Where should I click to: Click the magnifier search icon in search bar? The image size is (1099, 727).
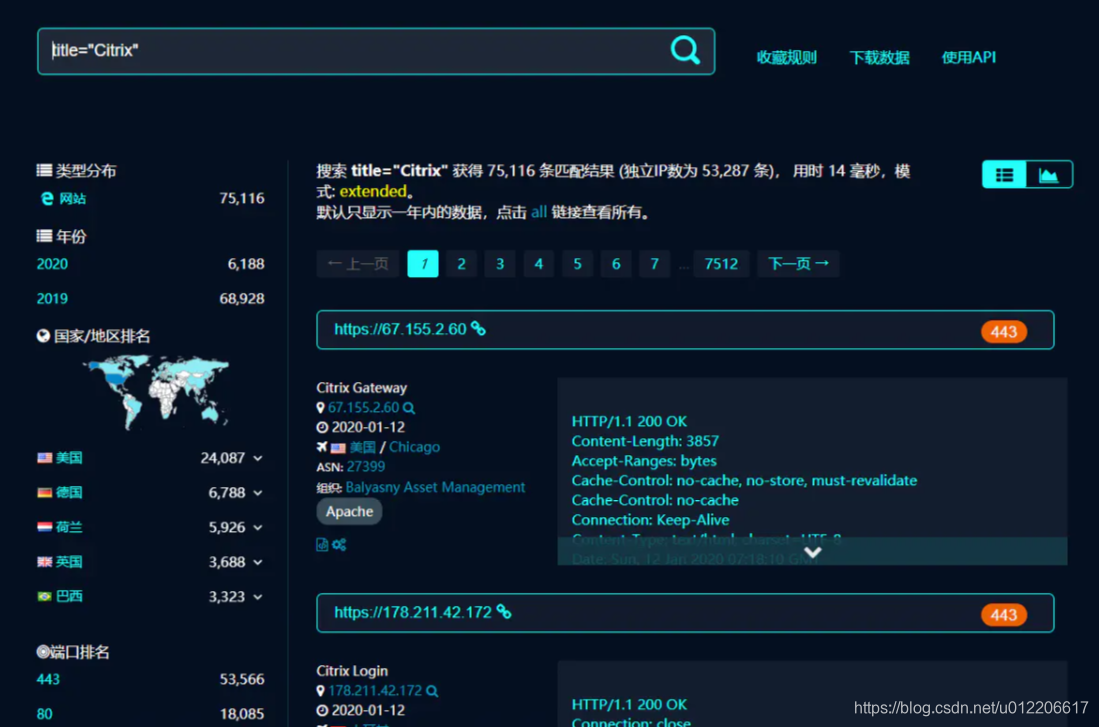coord(685,50)
